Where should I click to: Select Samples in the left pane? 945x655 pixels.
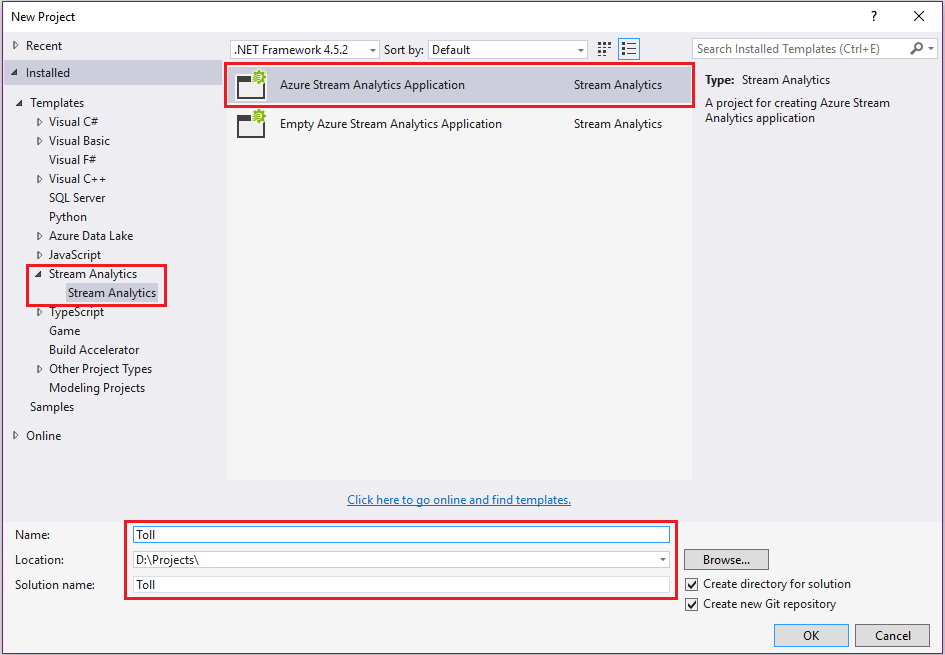[x=52, y=407]
